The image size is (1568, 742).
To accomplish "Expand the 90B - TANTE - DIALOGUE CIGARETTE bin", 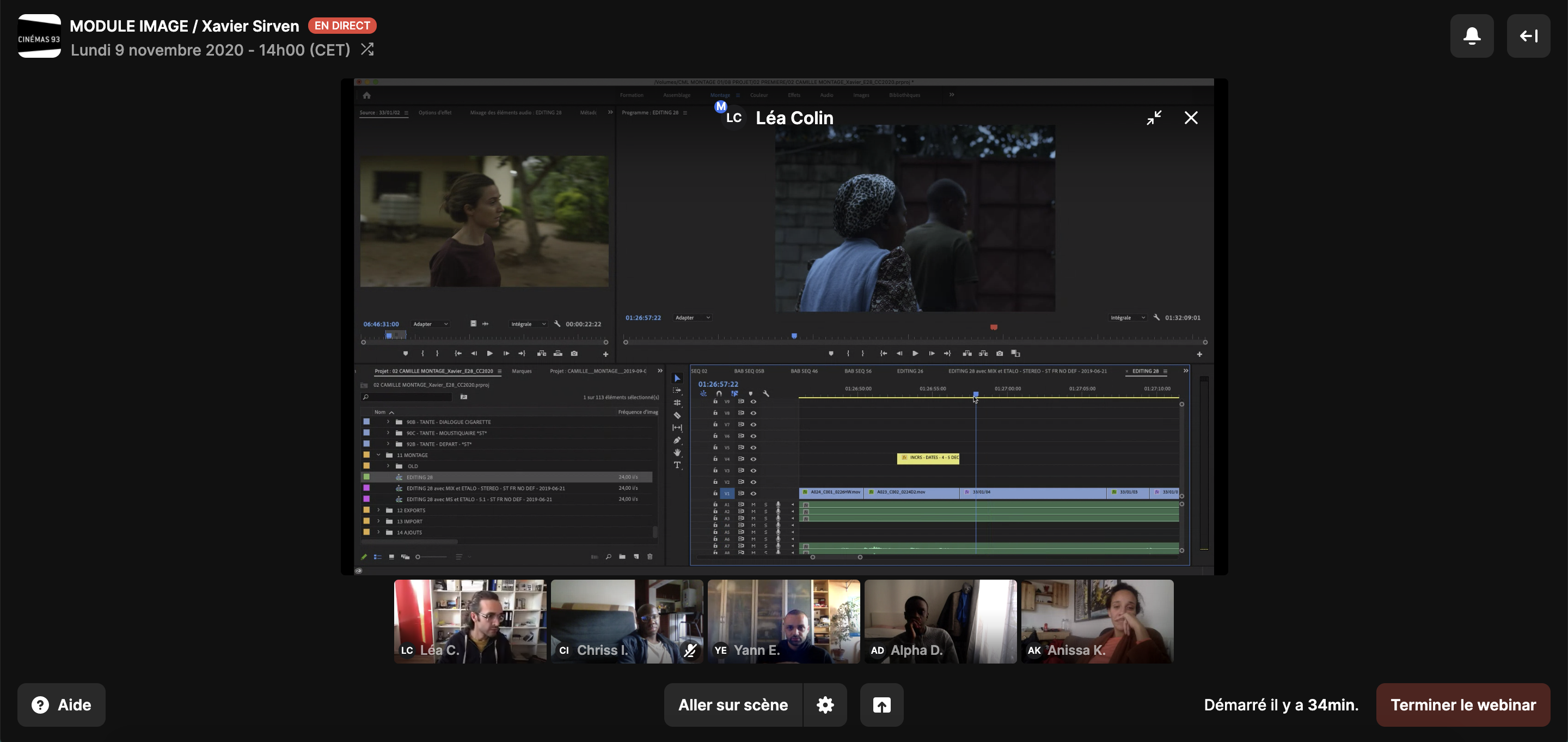I will pos(388,422).
